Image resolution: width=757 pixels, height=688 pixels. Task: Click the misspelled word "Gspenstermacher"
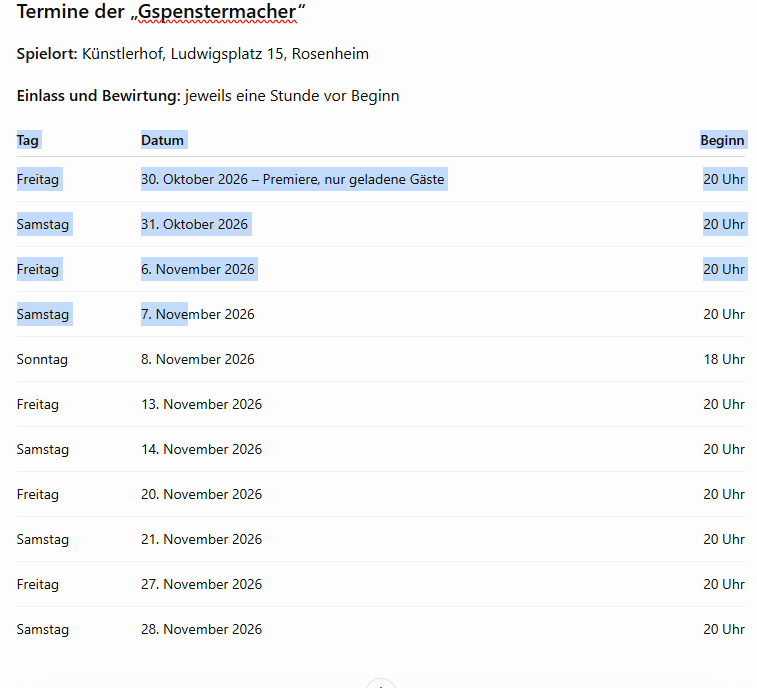click(217, 12)
